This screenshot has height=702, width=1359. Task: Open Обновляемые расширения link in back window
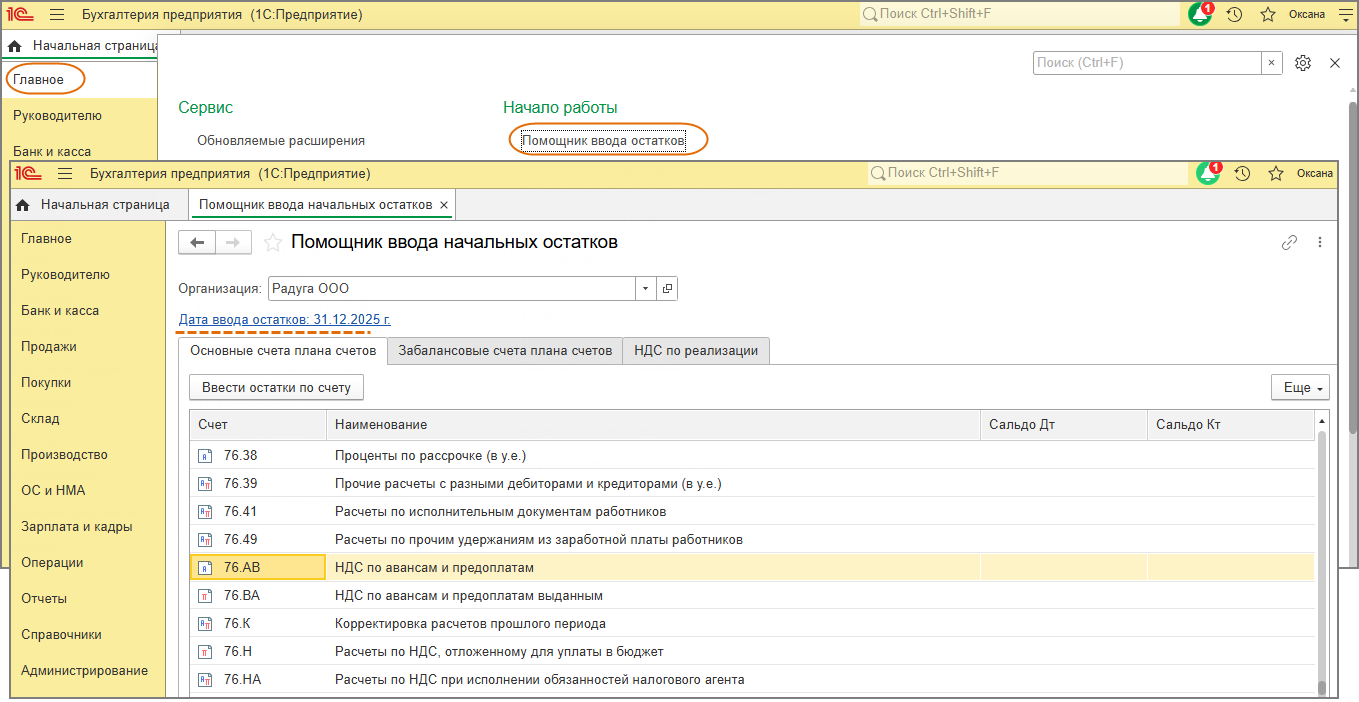281,141
